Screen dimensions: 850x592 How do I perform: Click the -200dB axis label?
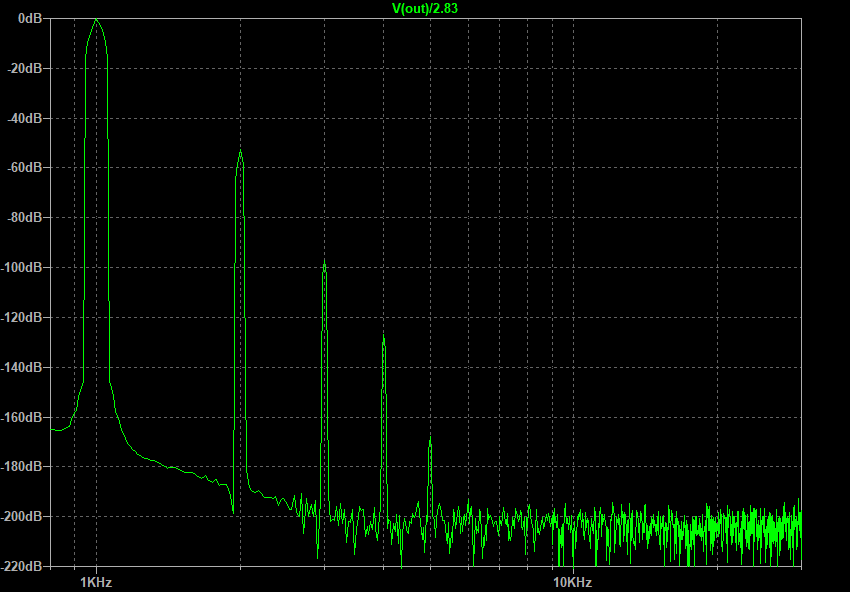(x=21, y=516)
